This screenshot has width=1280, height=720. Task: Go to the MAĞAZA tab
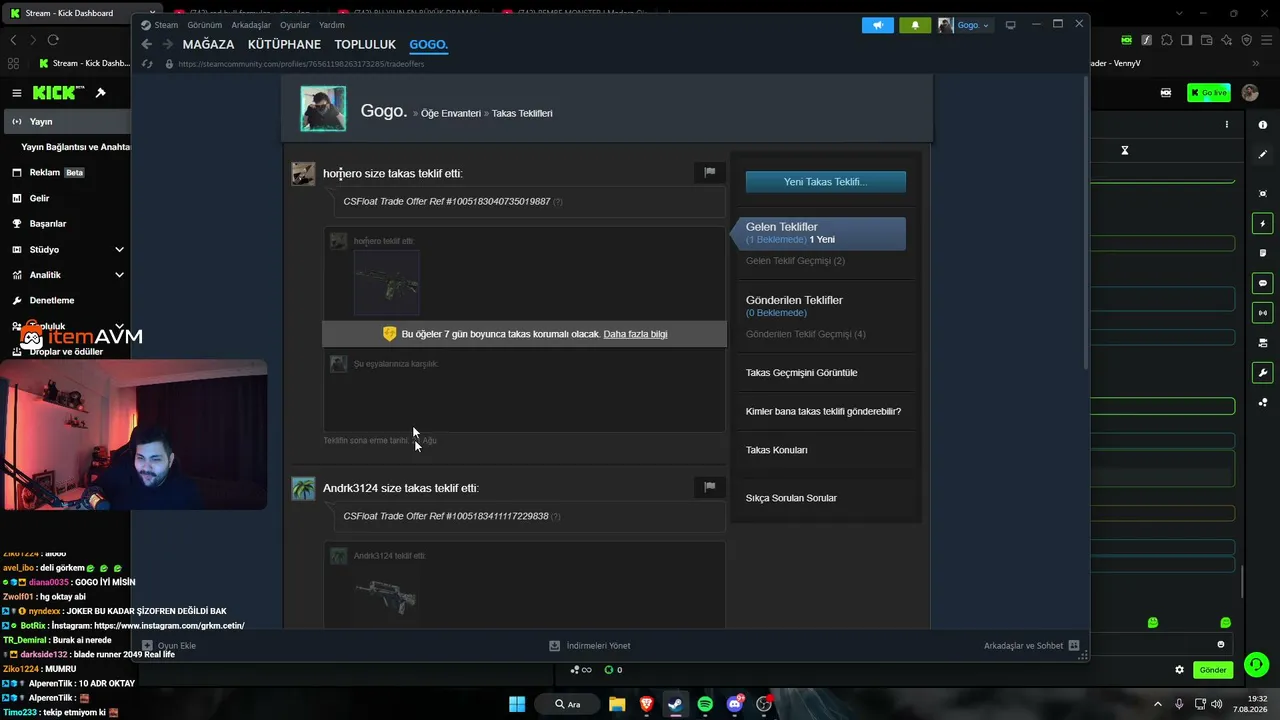click(208, 45)
